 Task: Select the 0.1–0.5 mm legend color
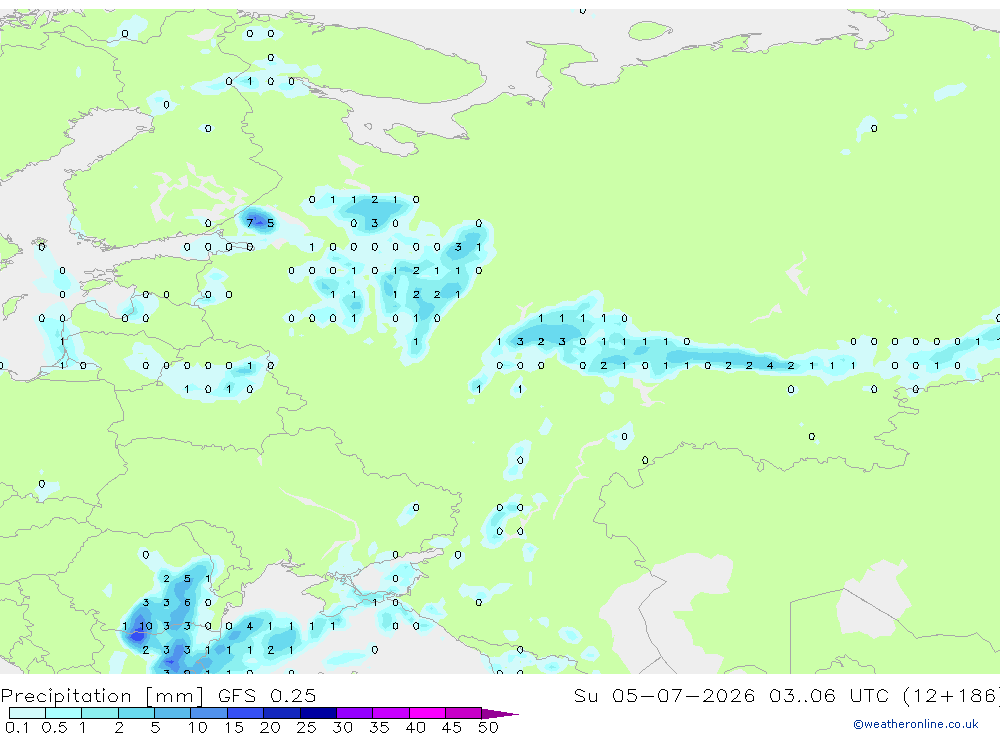coord(27,713)
